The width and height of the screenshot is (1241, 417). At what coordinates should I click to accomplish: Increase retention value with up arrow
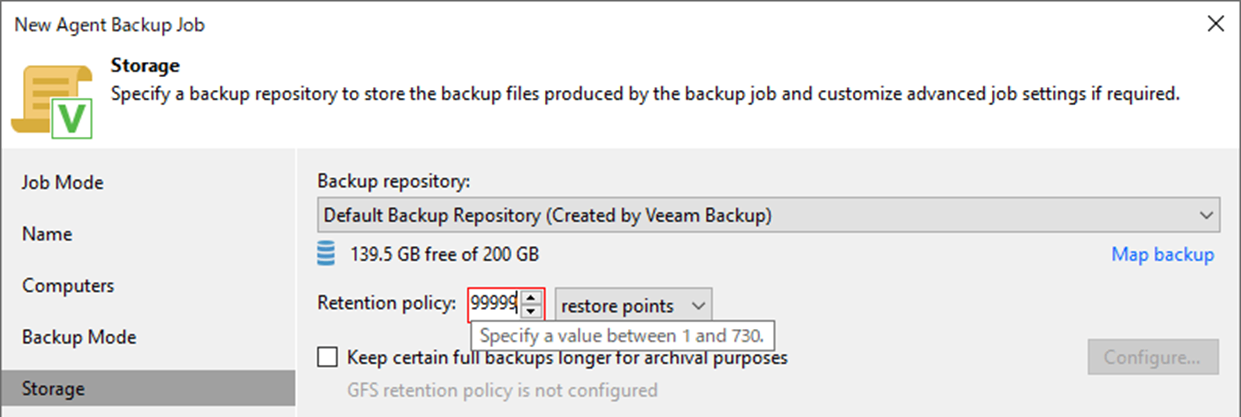pyautogui.click(x=531, y=298)
